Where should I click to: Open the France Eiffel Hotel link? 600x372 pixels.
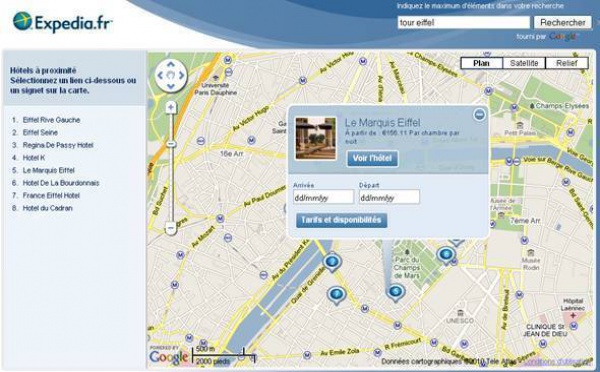(x=51, y=196)
